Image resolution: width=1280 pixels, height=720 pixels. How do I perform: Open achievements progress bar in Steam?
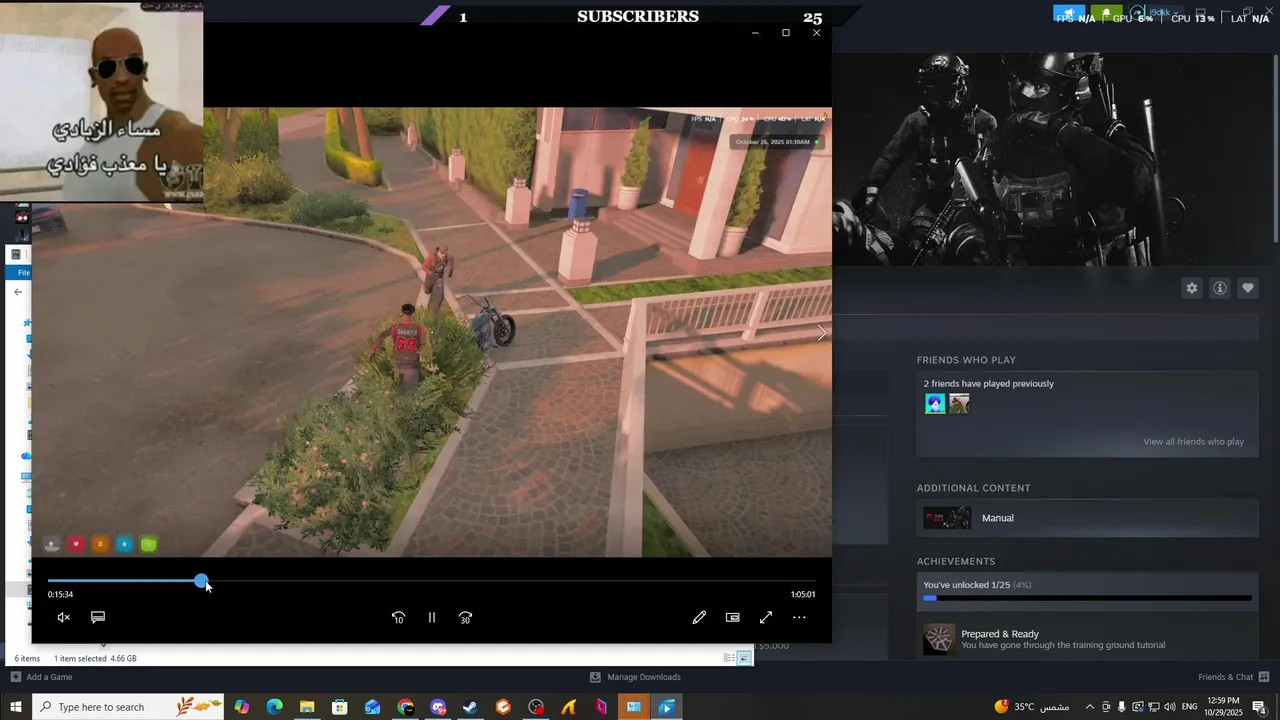(1087, 598)
